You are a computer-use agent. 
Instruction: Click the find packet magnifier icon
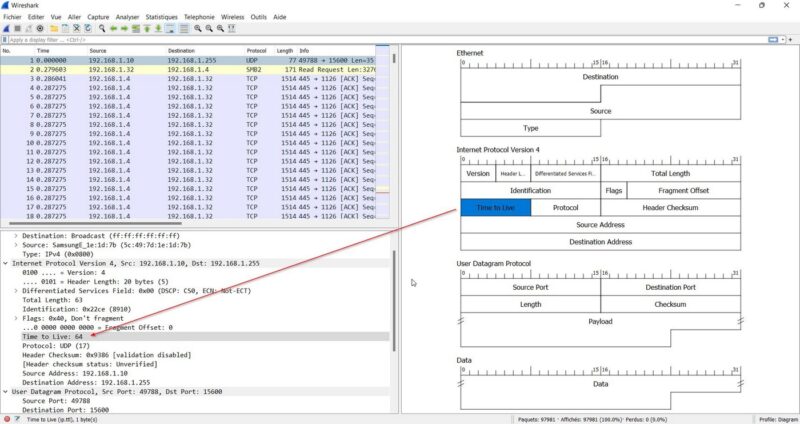(103, 29)
